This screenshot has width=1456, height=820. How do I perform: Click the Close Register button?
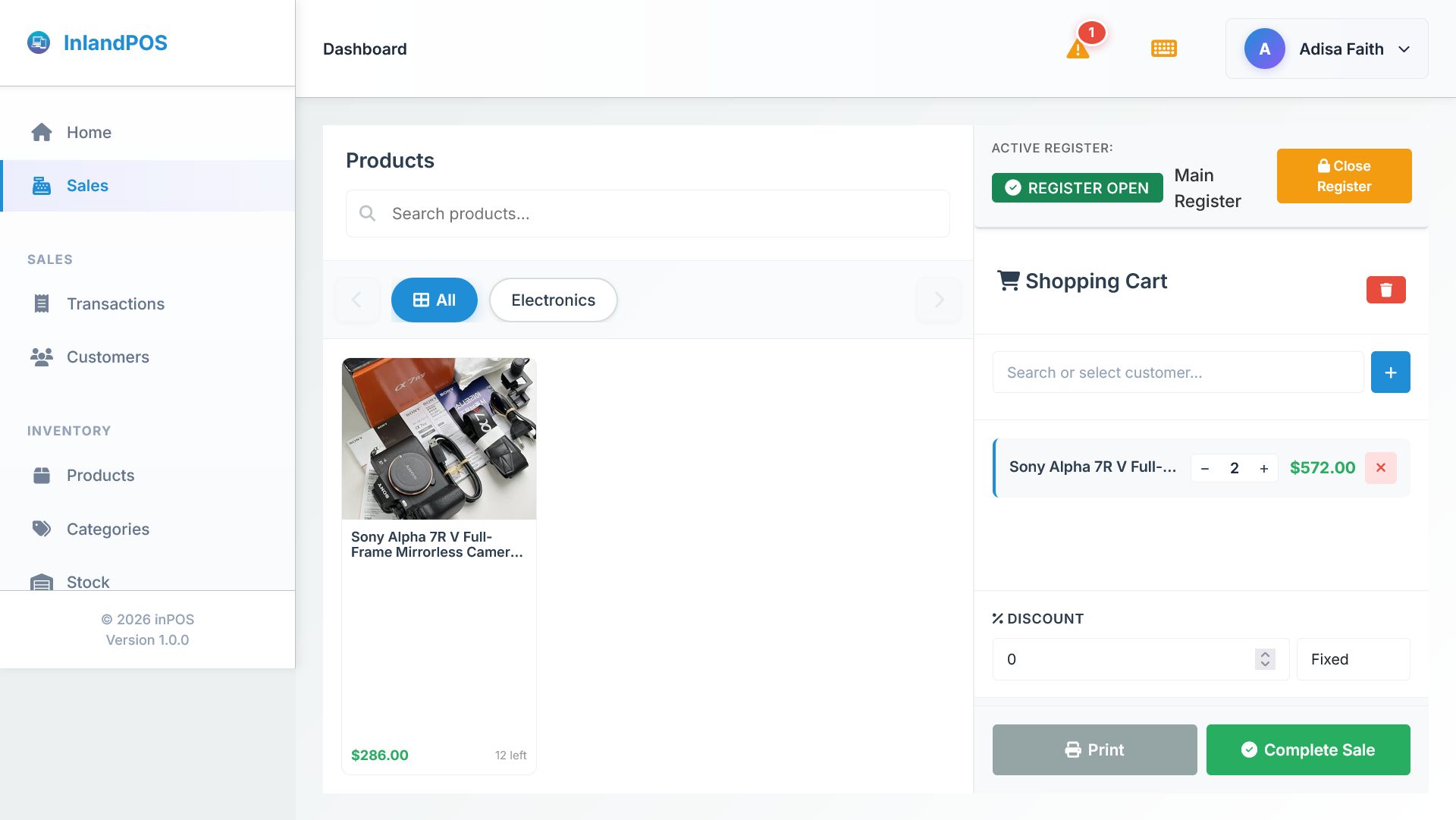pyautogui.click(x=1344, y=176)
